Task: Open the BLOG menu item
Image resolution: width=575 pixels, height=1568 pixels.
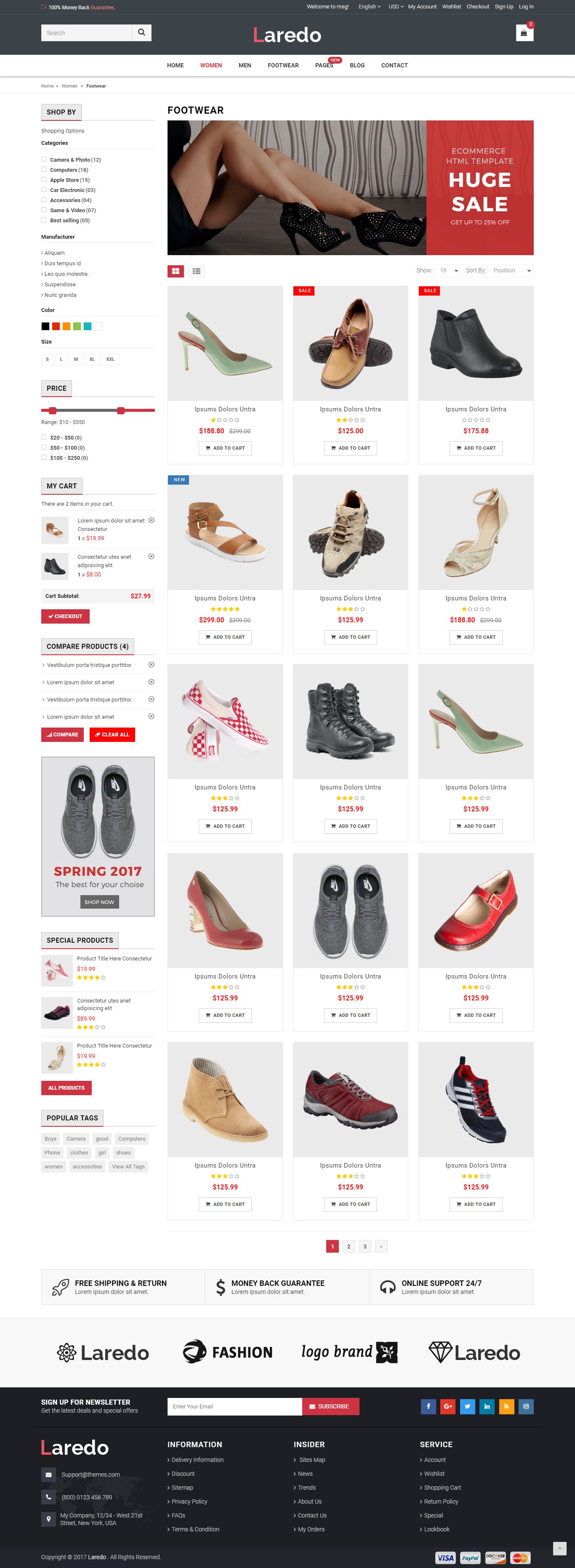Action: pyautogui.click(x=357, y=65)
